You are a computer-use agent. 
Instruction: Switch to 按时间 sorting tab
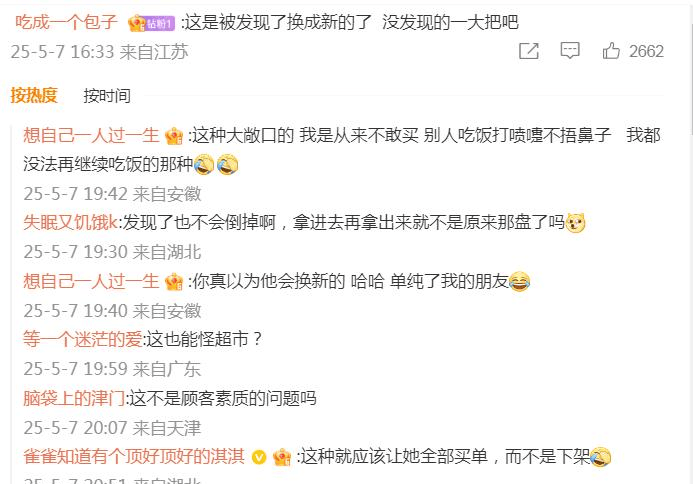pos(107,95)
